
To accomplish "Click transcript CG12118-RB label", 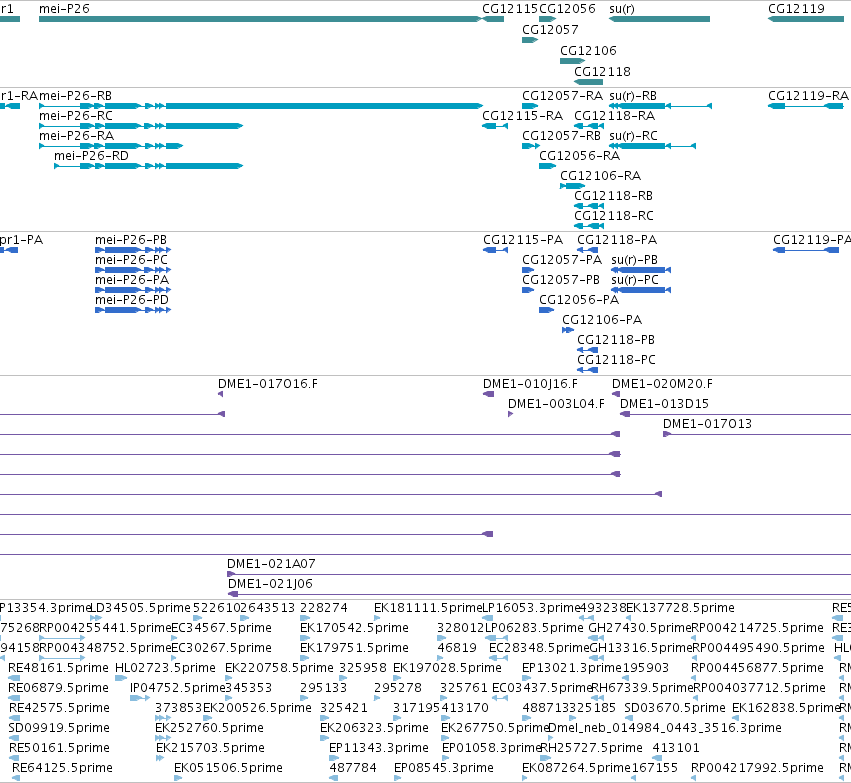I will pos(613,196).
